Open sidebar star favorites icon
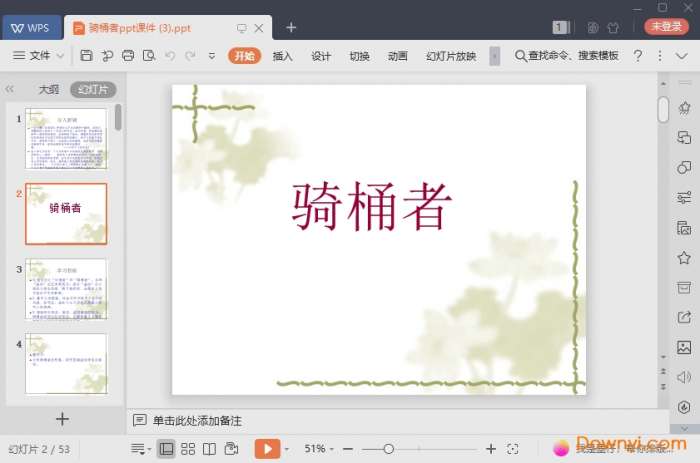 (x=684, y=258)
